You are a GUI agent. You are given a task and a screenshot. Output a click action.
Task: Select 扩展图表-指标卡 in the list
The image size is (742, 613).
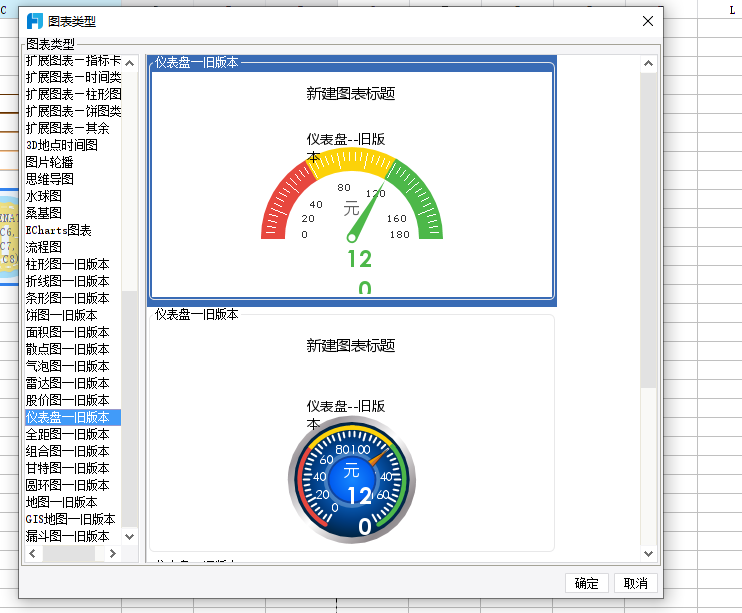pos(73,61)
